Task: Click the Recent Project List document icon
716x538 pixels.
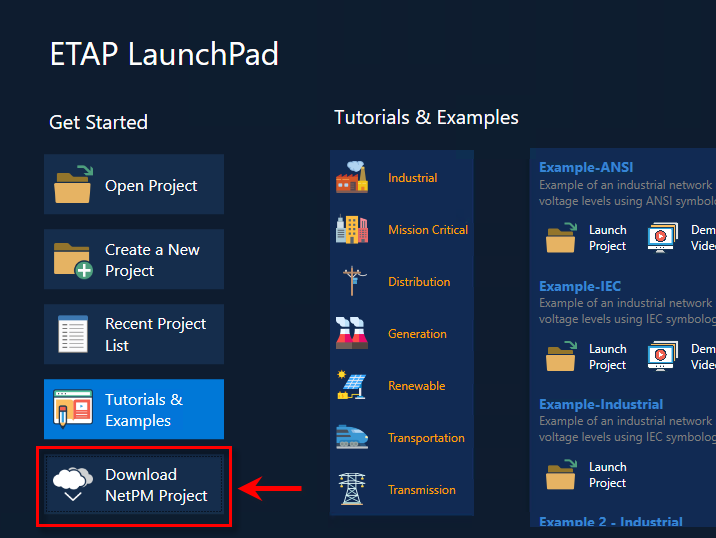Action: click(x=73, y=334)
